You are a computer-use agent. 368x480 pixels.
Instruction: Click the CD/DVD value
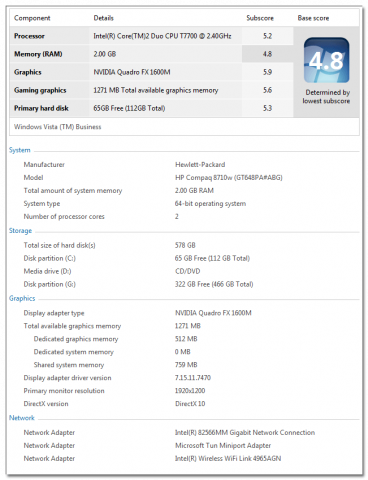188,271
